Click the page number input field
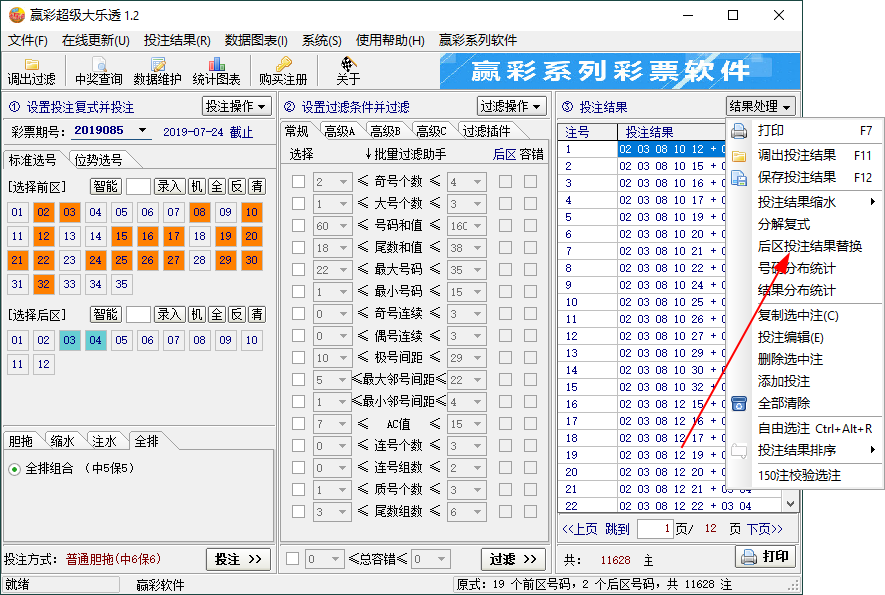 point(654,529)
